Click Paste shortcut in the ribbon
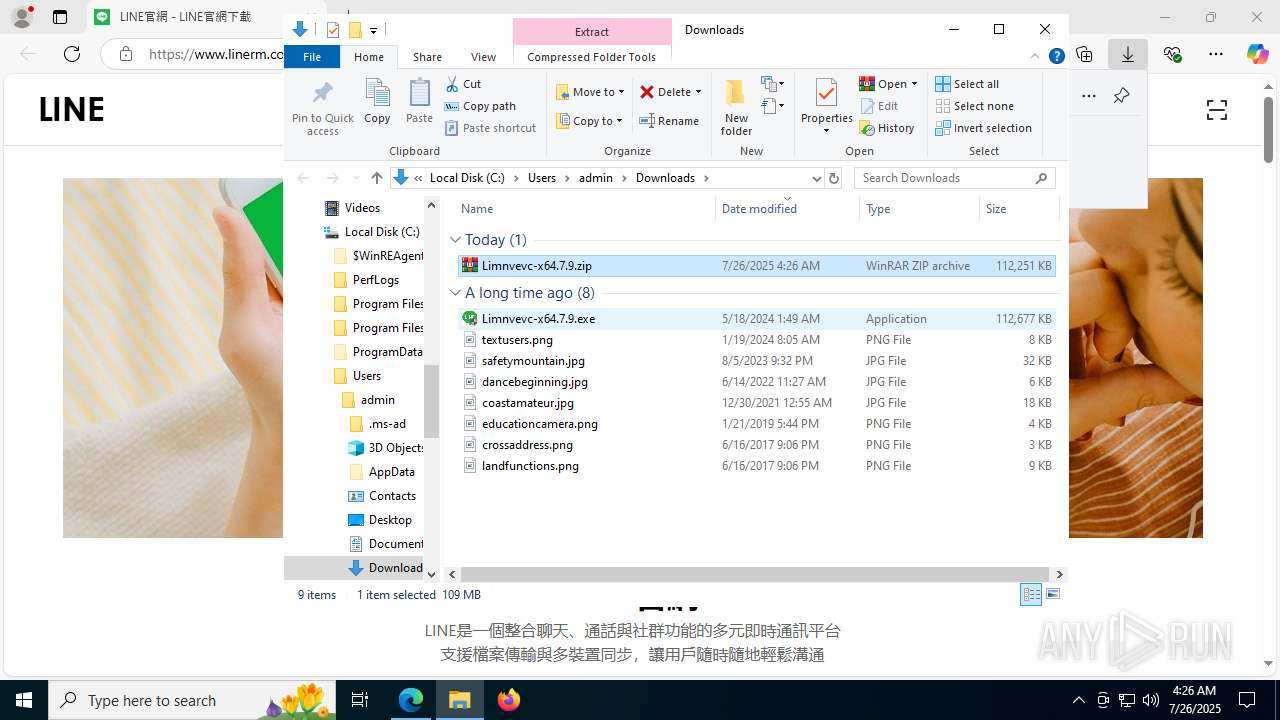 point(490,128)
